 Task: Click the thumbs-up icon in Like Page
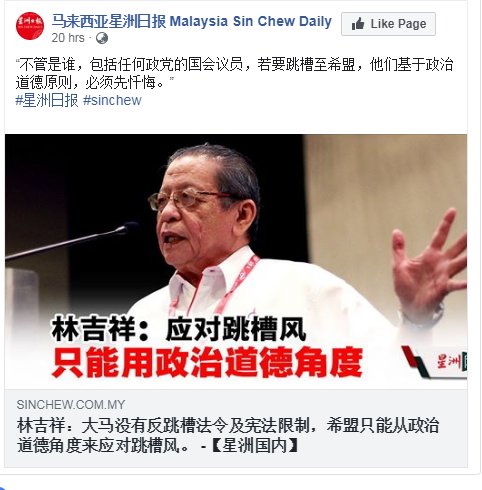click(358, 24)
